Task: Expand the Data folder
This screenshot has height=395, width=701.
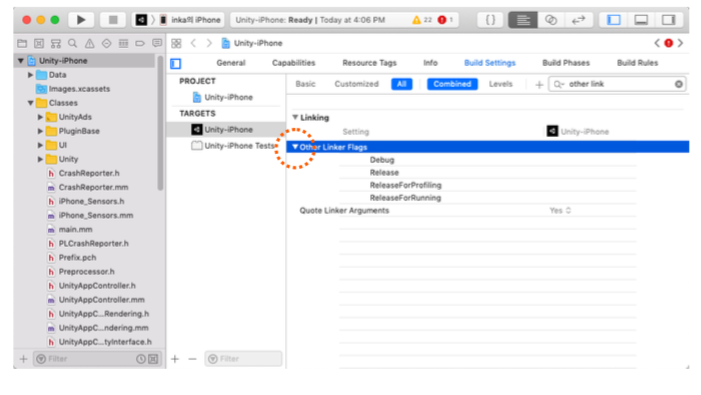Action: [30, 75]
